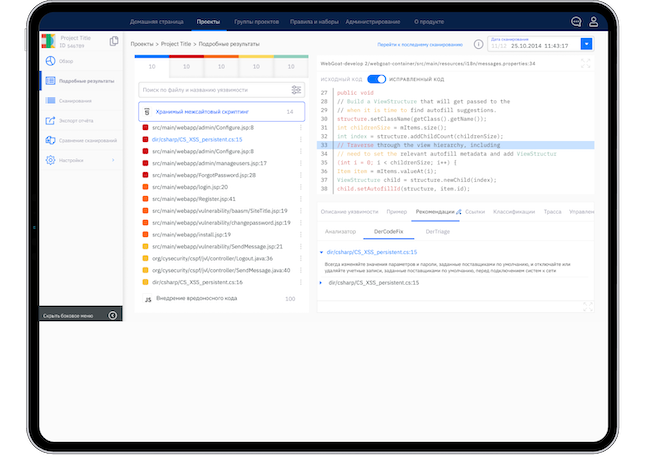Expand the recommendations panel to fullscreen
Image resolution: width=650 pixels, height=469 pixels.
(x=587, y=307)
